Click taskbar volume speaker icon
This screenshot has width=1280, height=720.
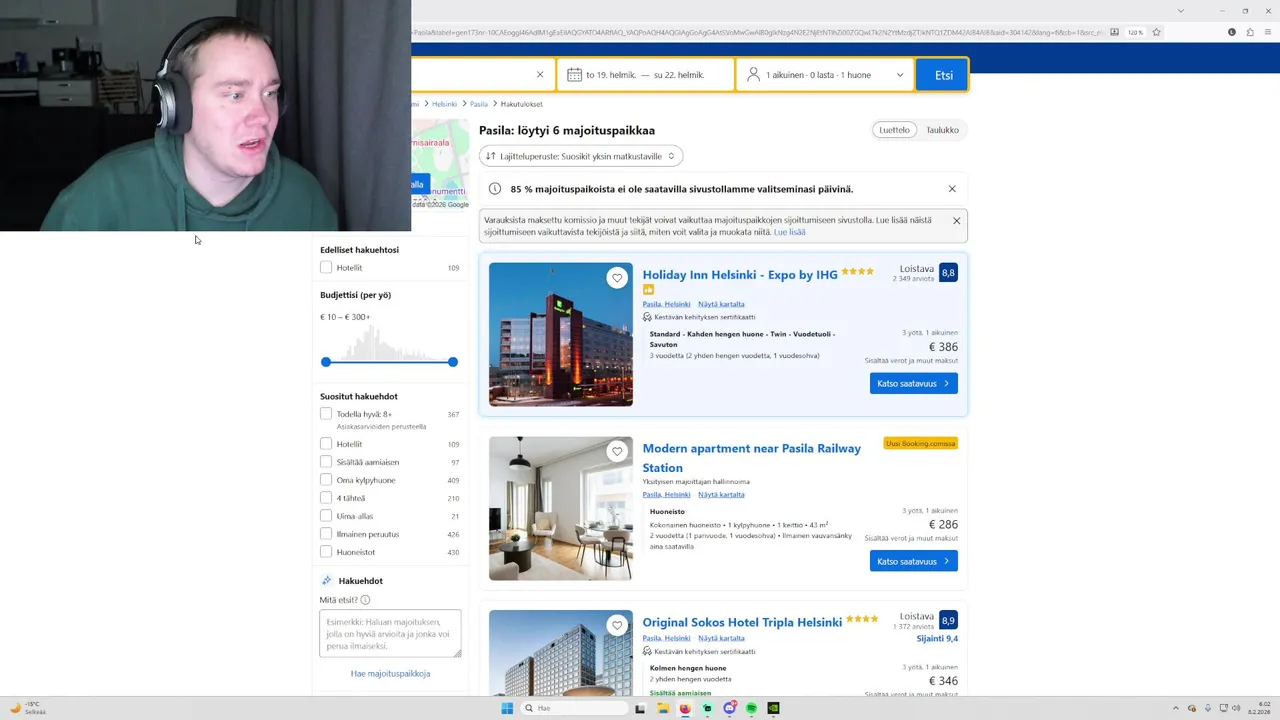[1237, 708]
